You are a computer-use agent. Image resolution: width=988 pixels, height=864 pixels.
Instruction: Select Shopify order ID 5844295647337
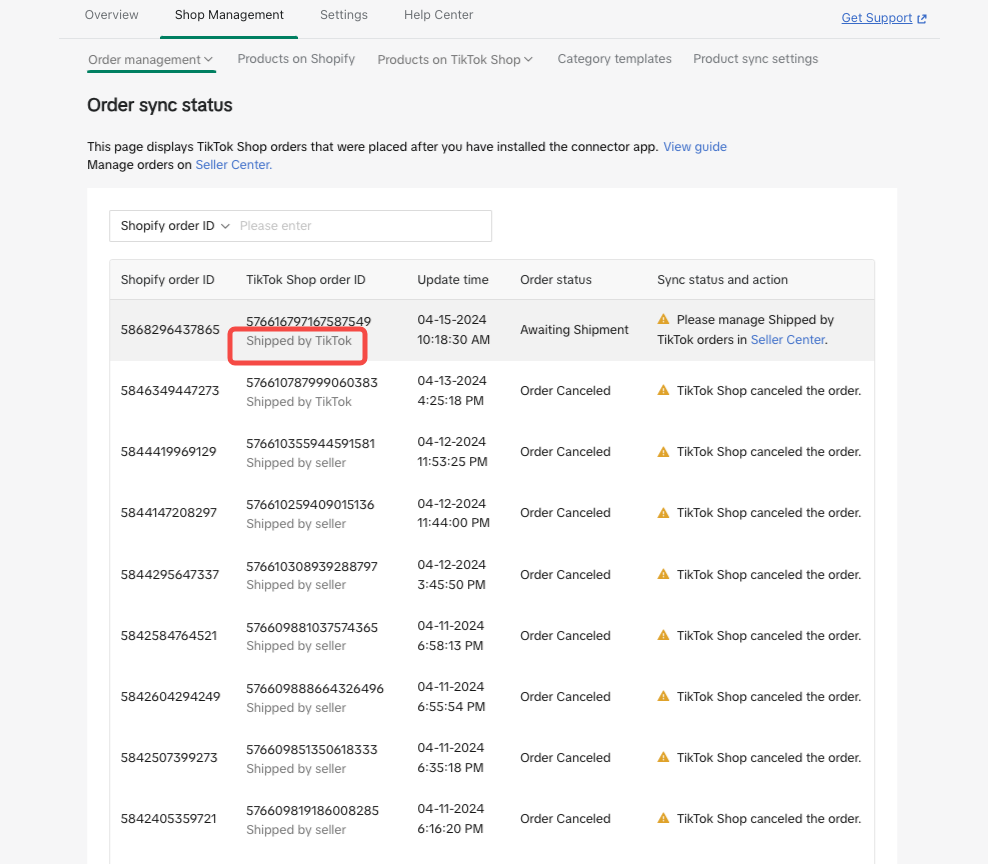pos(170,575)
